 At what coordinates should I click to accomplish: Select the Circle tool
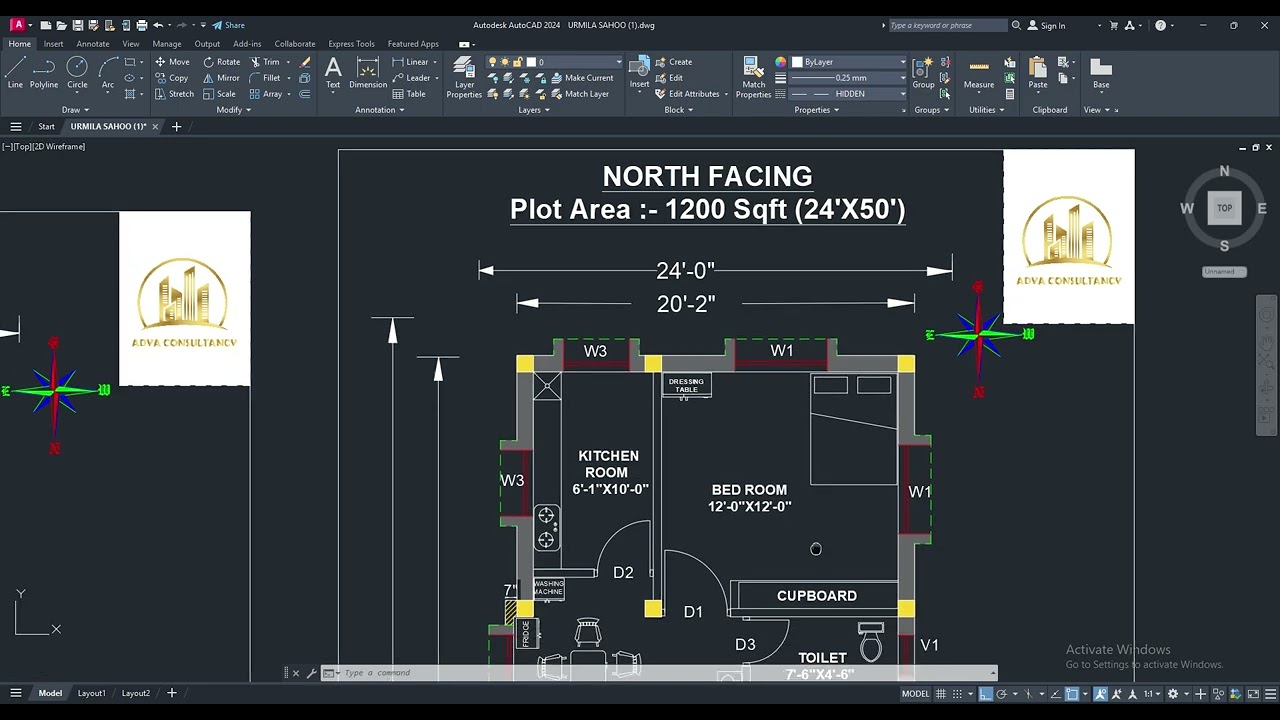coord(77,73)
